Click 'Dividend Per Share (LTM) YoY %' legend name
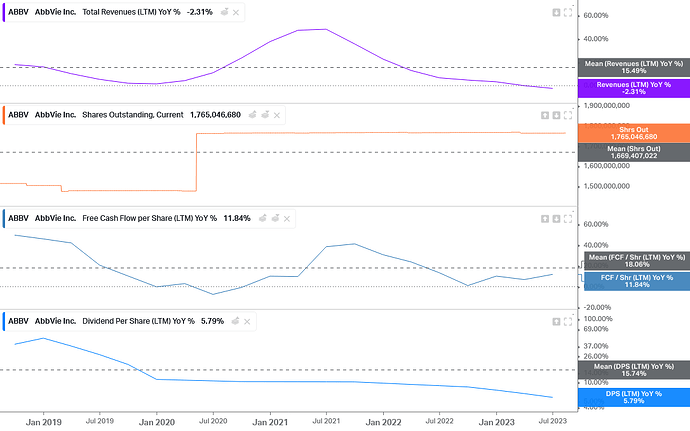The image size is (690, 431). pyautogui.click(x=139, y=321)
